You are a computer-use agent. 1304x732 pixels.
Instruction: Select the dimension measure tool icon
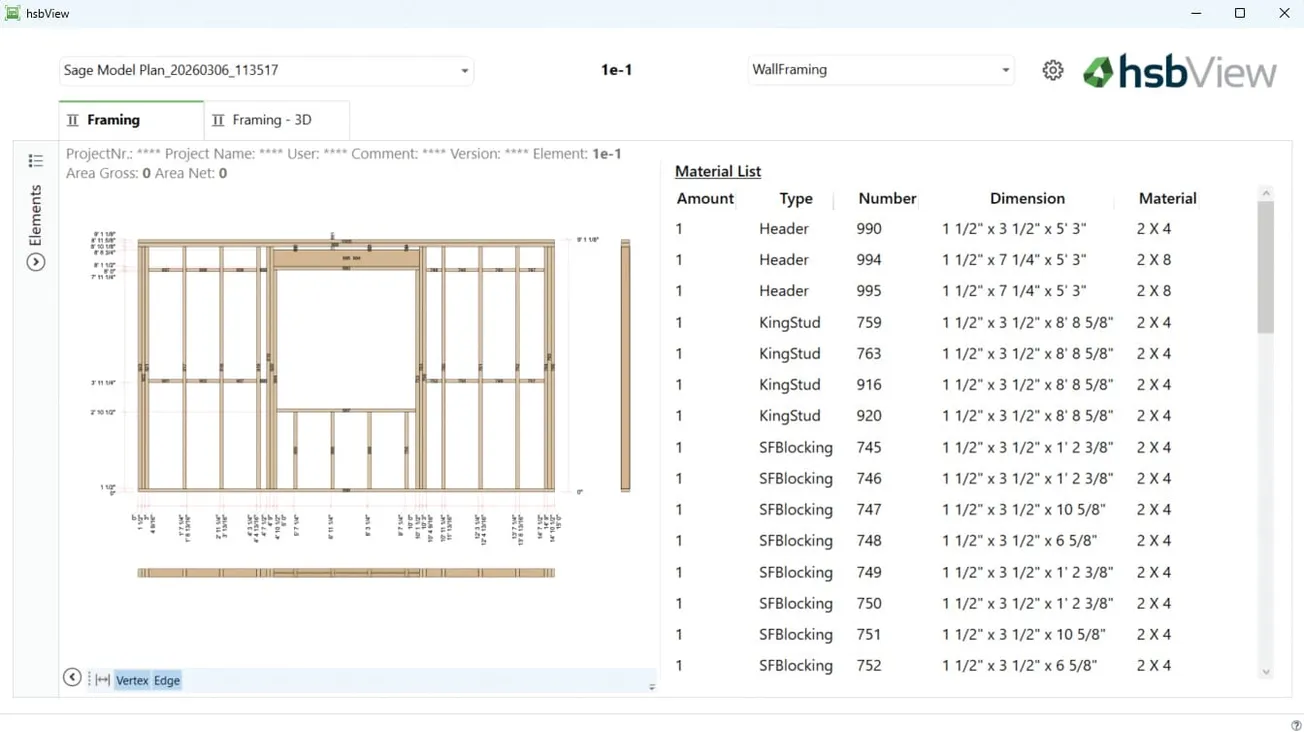(x=102, y=680)
